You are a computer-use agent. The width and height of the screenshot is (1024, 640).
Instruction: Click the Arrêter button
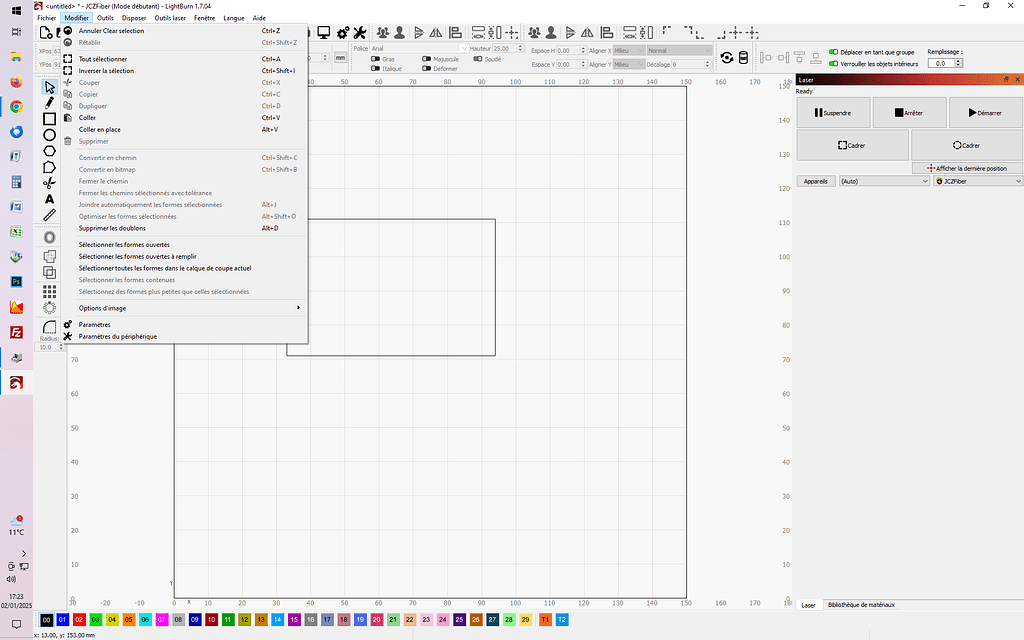coord(909,112)
